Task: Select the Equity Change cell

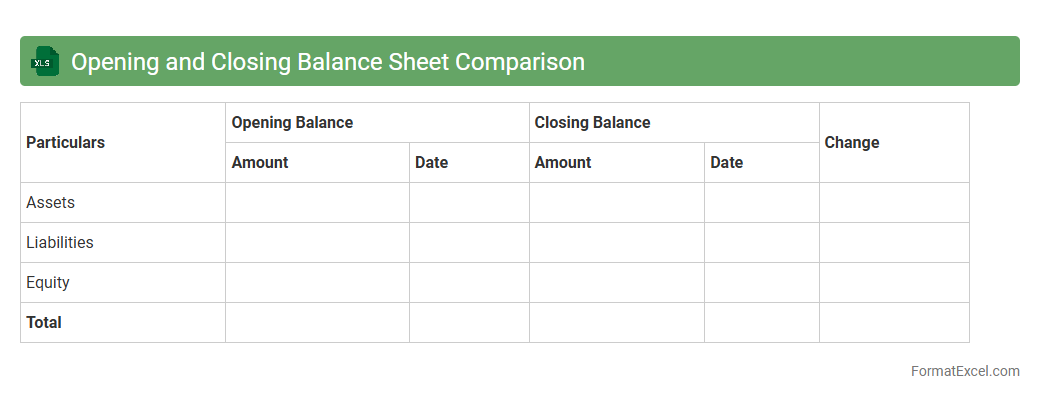Action: pos(894,283)
